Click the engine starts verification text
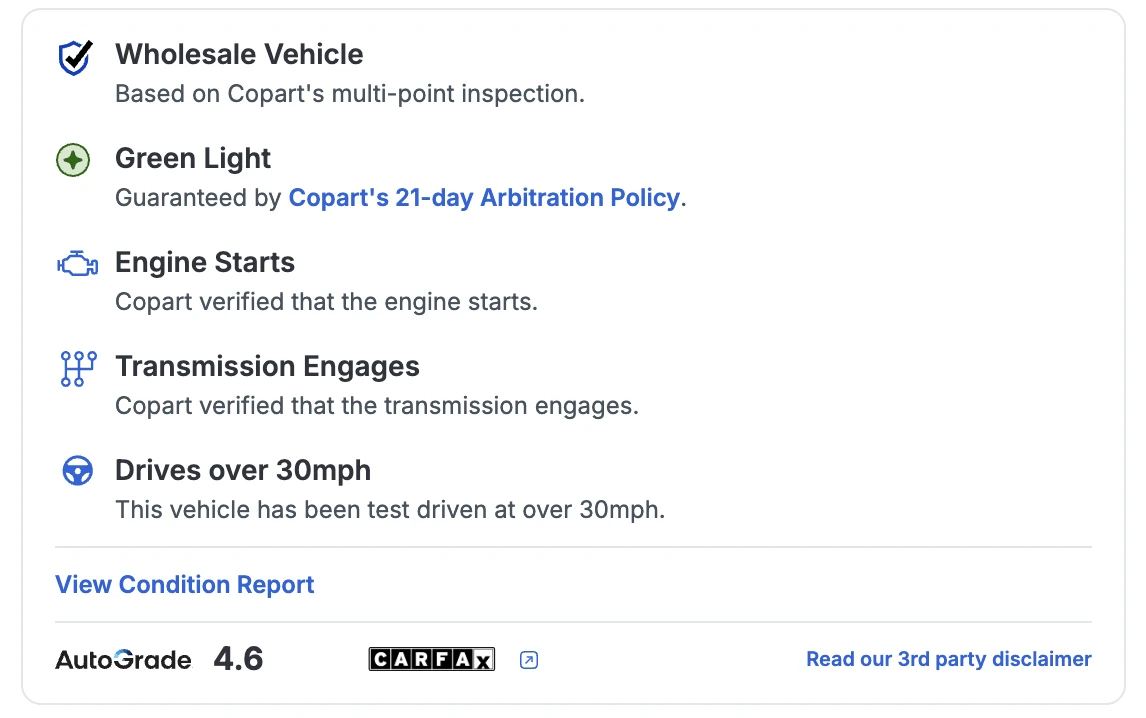 pos(326,302)
